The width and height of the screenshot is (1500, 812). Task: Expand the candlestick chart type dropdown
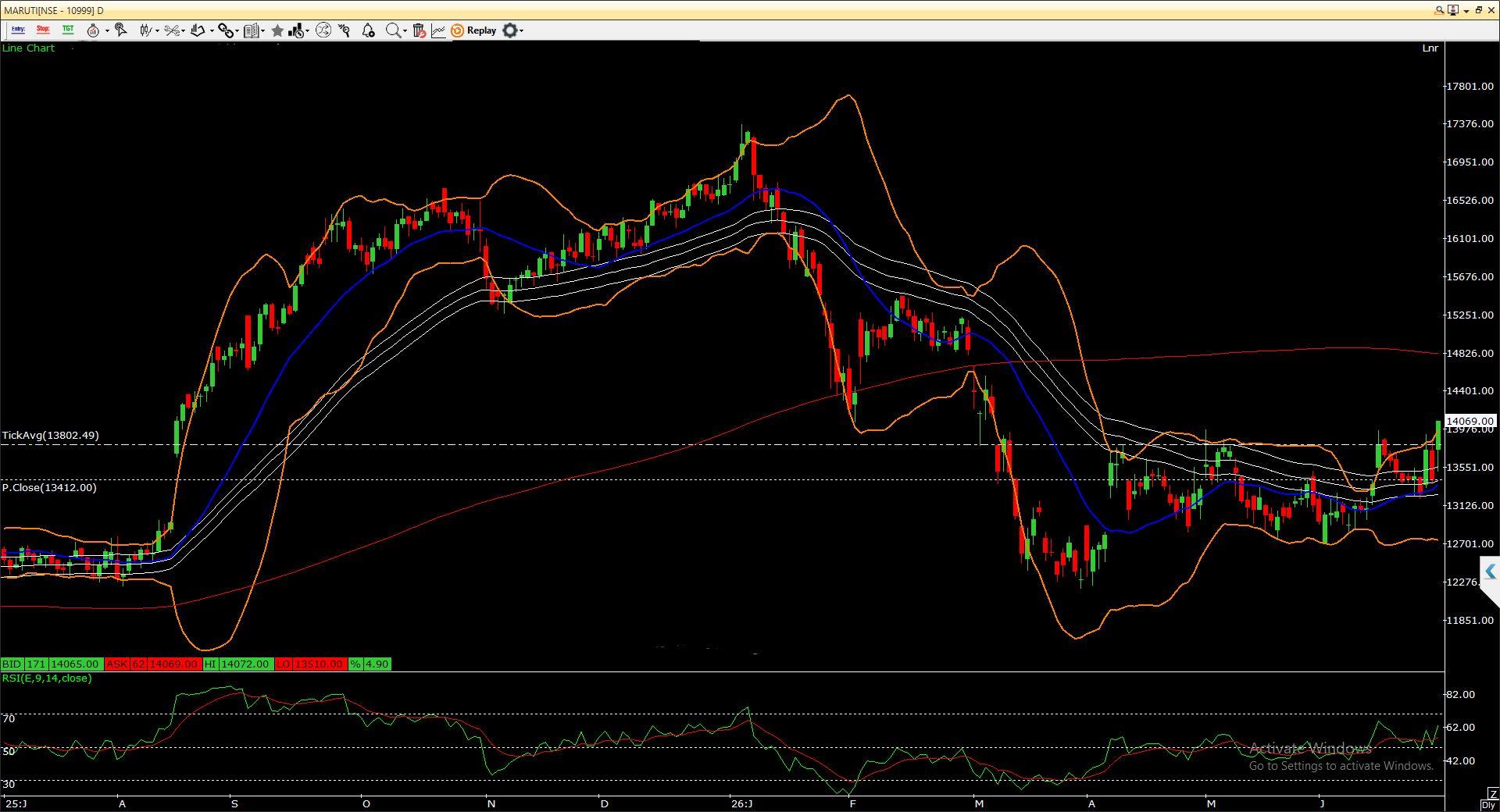point(158,31)
